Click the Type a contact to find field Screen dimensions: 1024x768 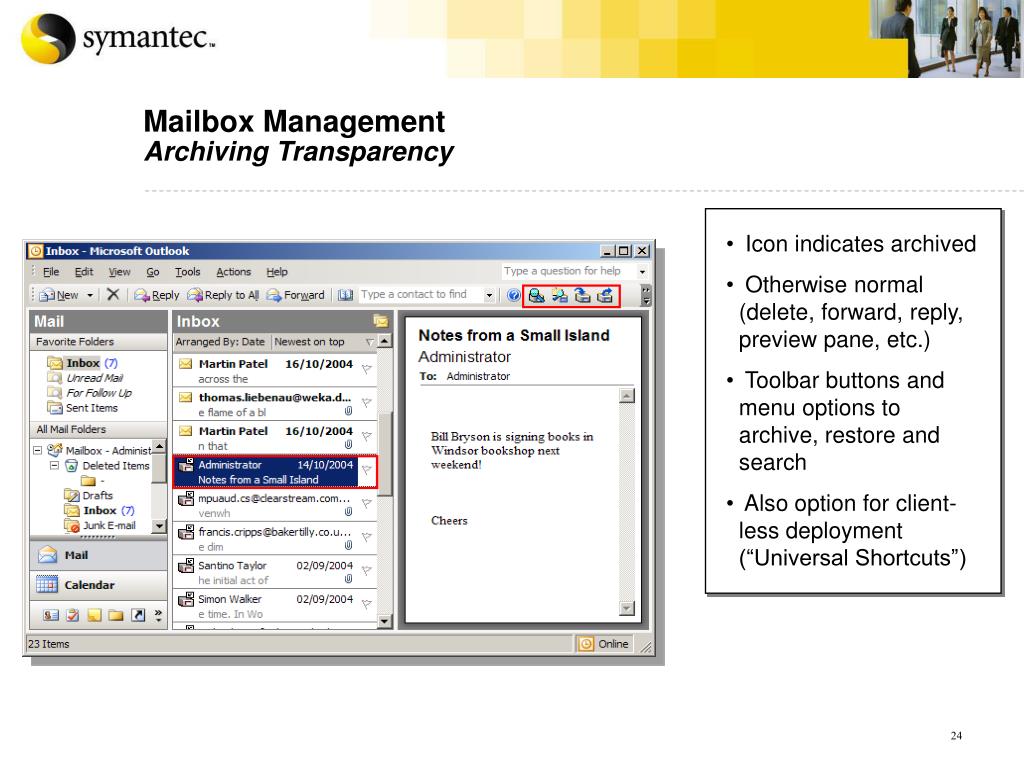(421, 295)
